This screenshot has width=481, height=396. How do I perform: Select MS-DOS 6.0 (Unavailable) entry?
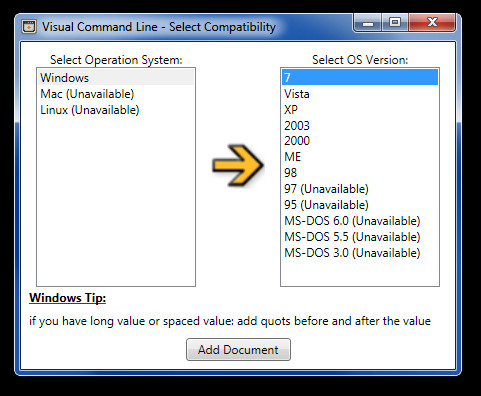coord(360,221)
